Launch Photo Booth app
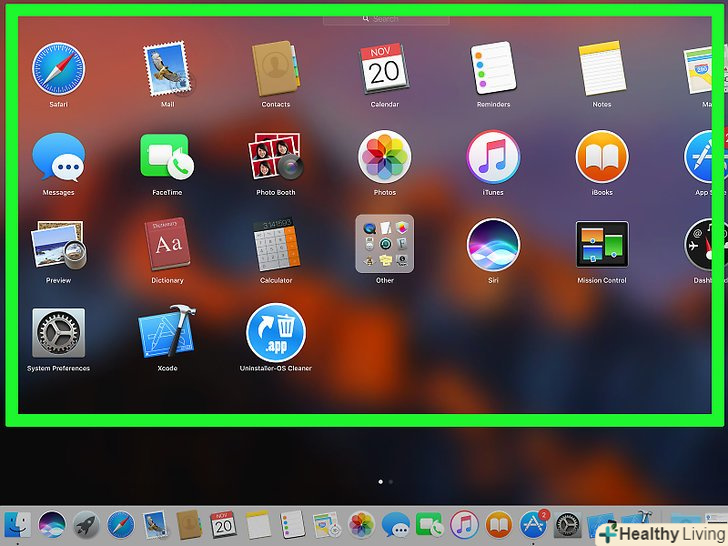Screen dimensions: 728x546 [x=276, y=156]
